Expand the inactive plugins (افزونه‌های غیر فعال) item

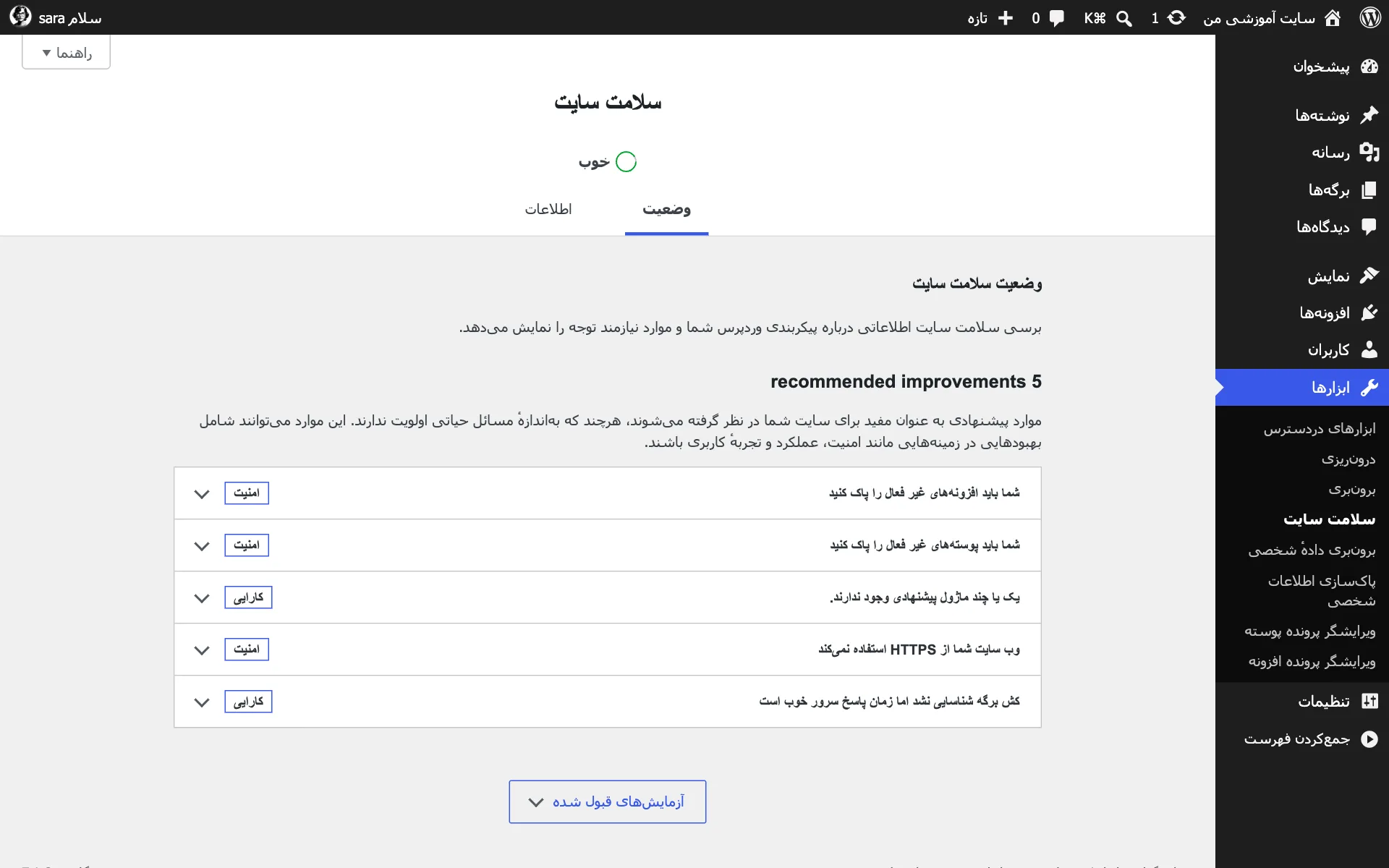pos(608,493)
